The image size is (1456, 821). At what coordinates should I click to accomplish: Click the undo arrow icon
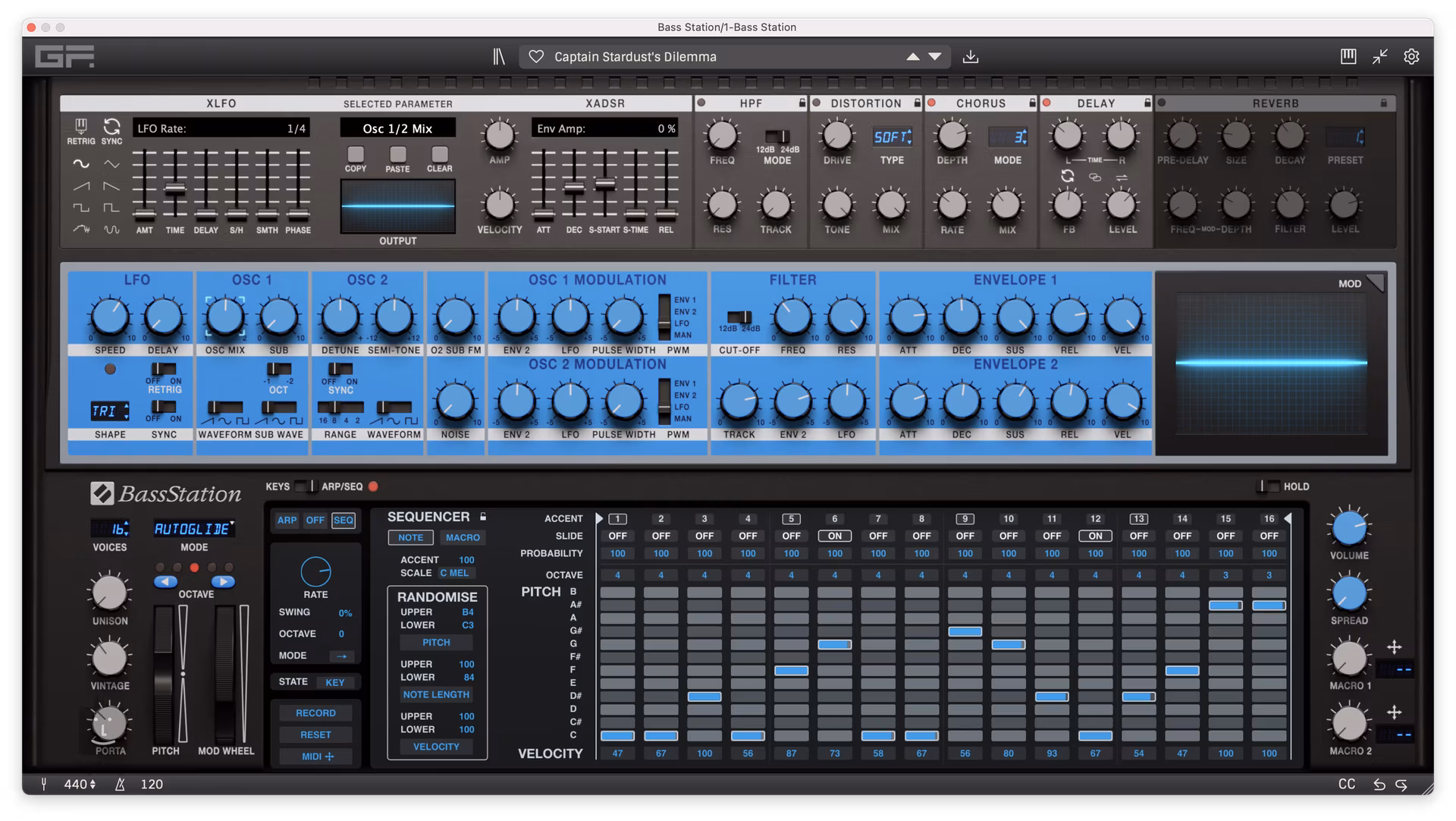pyautogui.click(x=1379, y=785)
